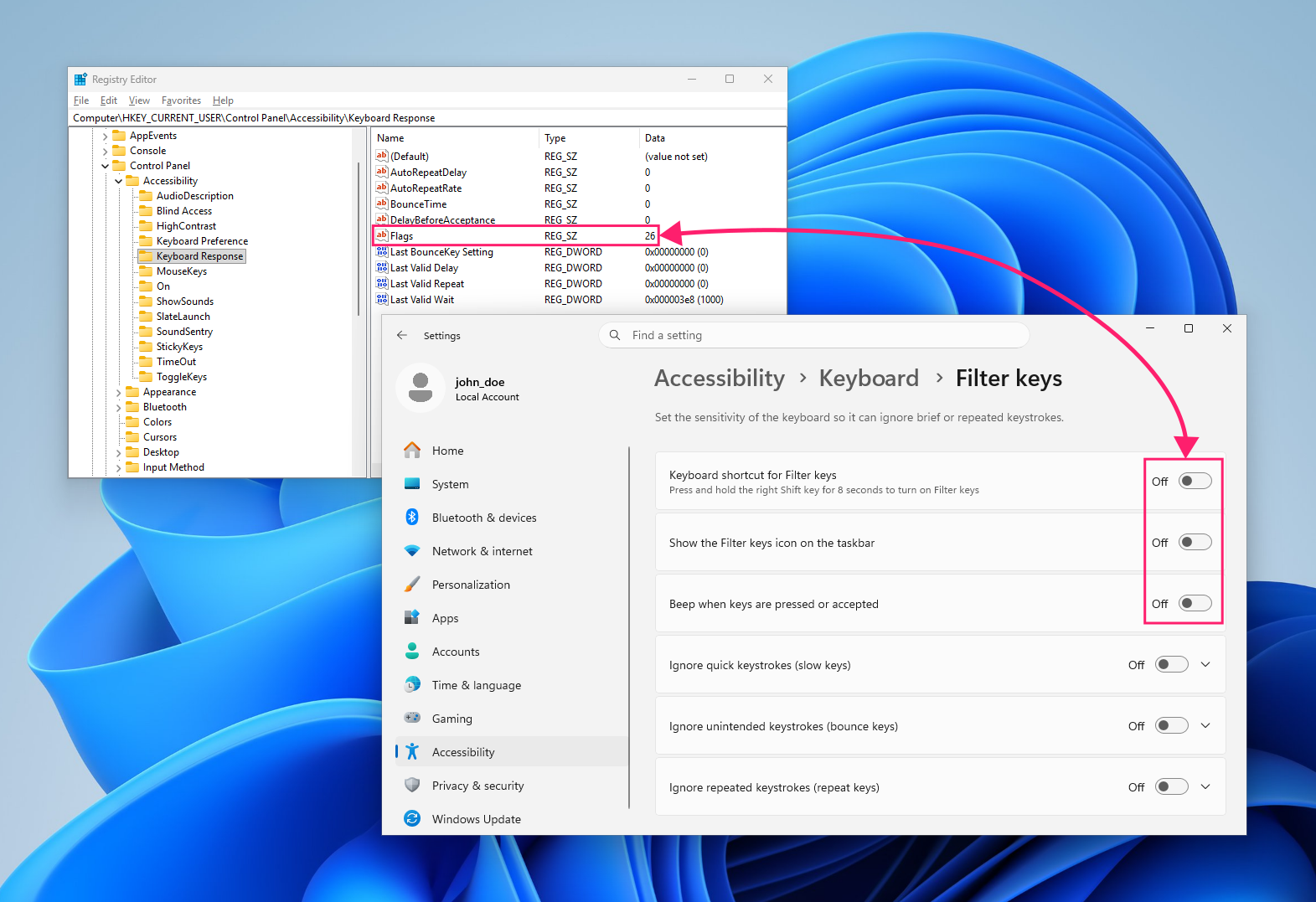Open the Windows Update settings page

[512, 819]
